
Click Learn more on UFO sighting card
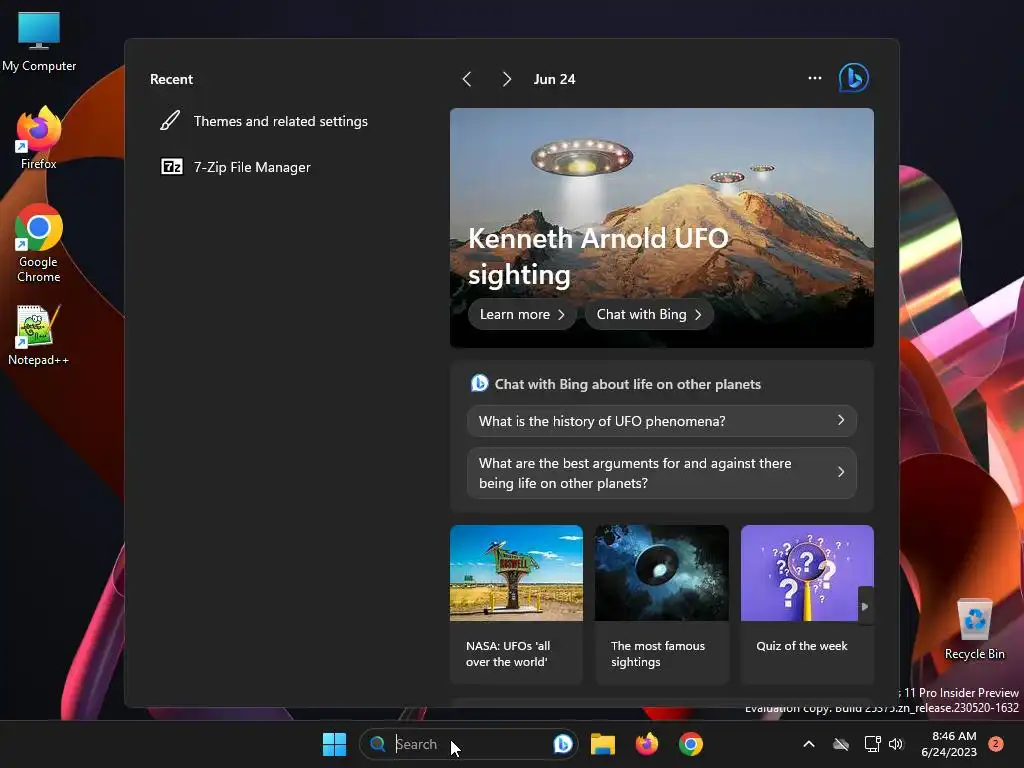[x=522, y=314]
